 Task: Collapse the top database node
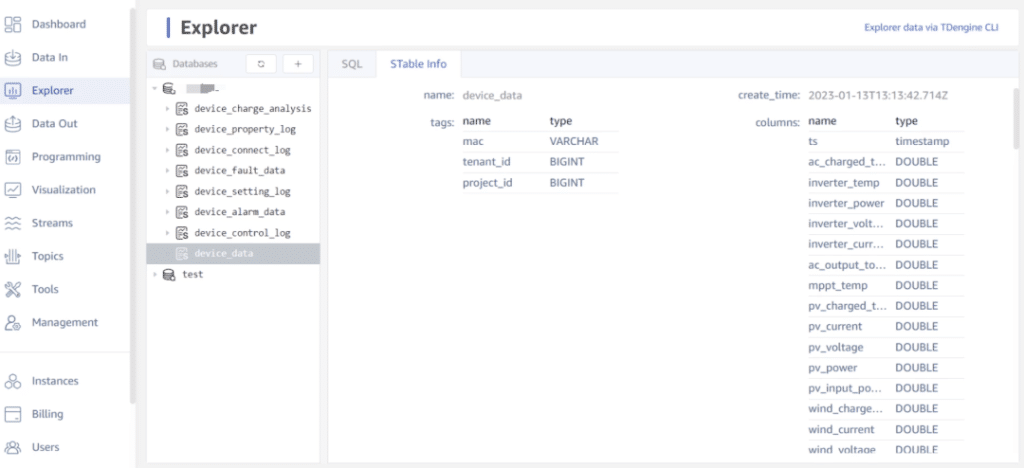pyautogui.click(x=154, y=88)
